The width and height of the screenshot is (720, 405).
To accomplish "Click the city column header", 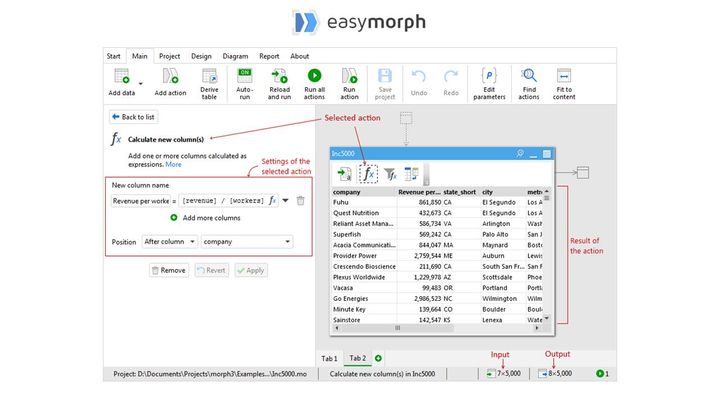I will [503, 192].
